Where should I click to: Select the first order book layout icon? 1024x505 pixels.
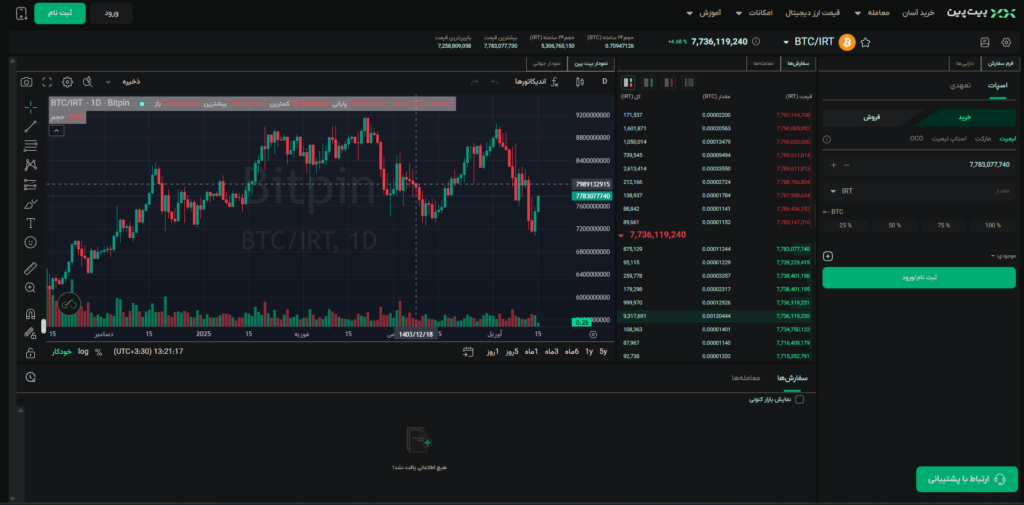point(628,82)
